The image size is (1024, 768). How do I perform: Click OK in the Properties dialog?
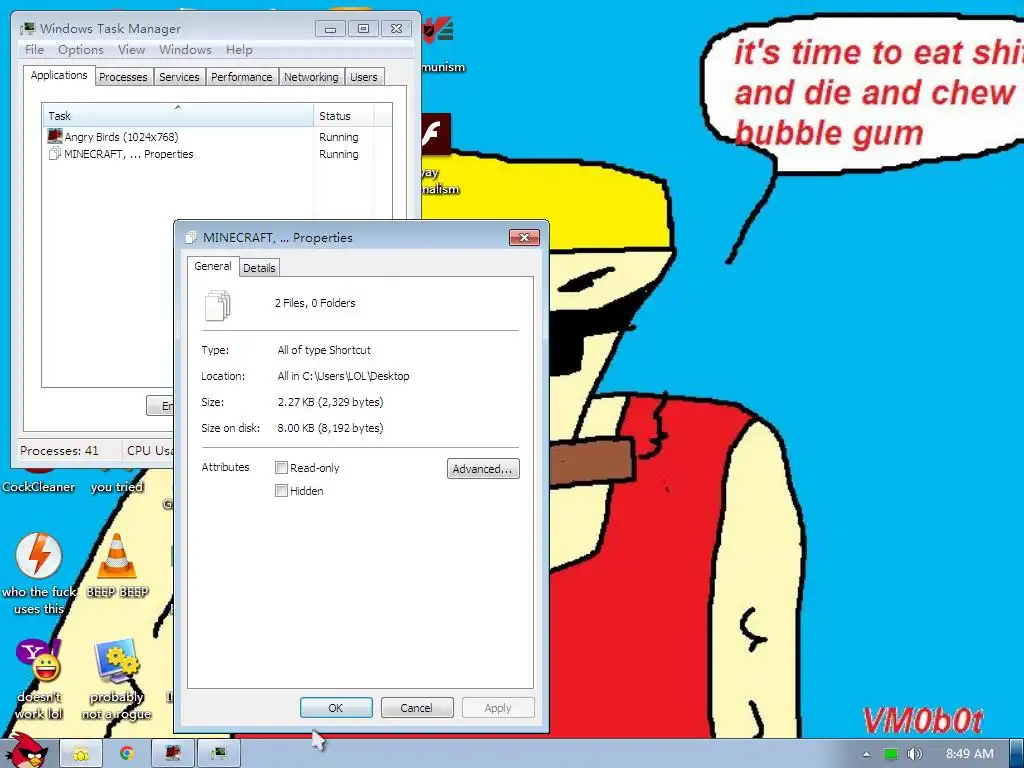tap(336, 708)
